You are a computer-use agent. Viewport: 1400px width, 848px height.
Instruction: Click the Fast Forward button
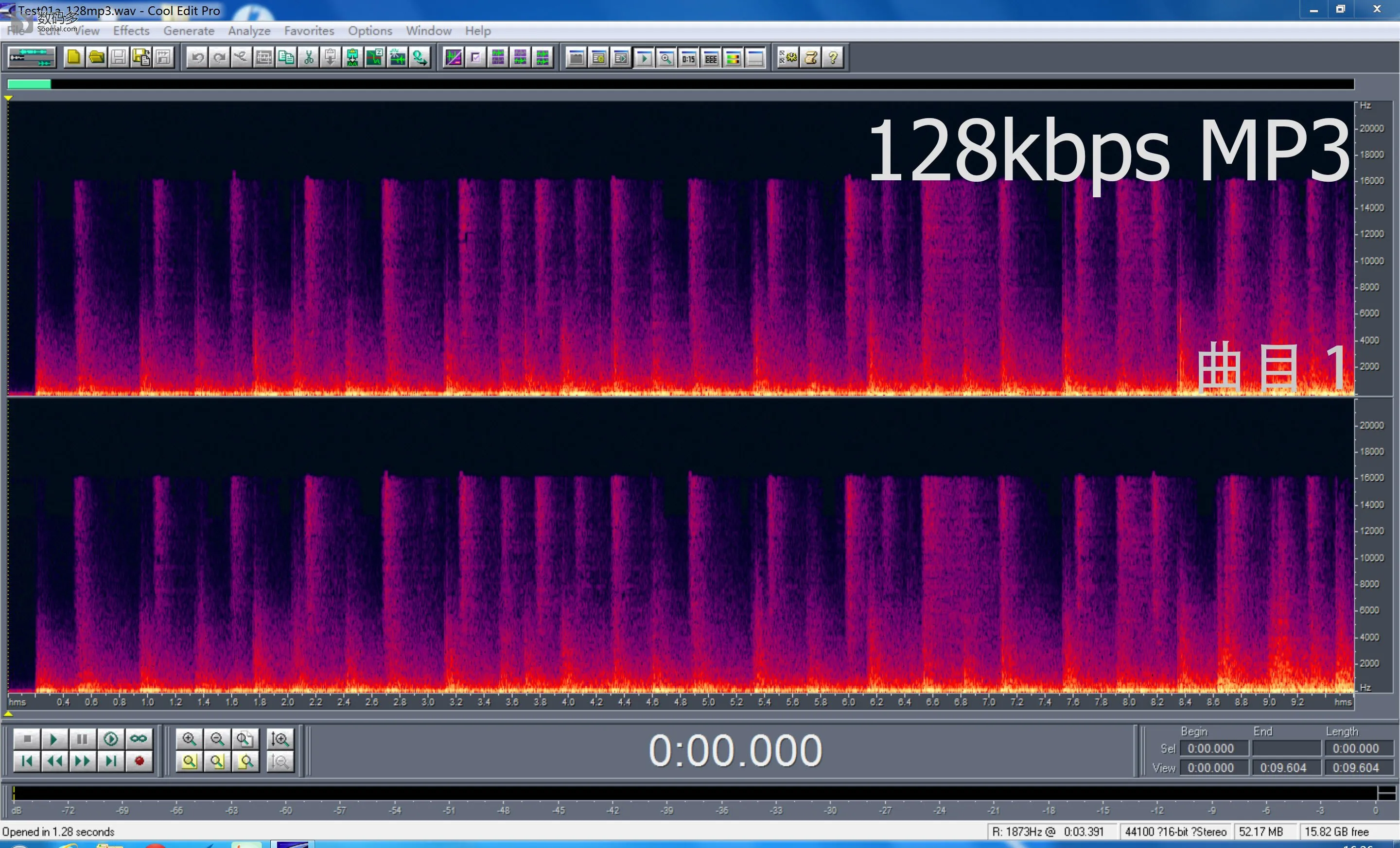[x=82, y=761]
